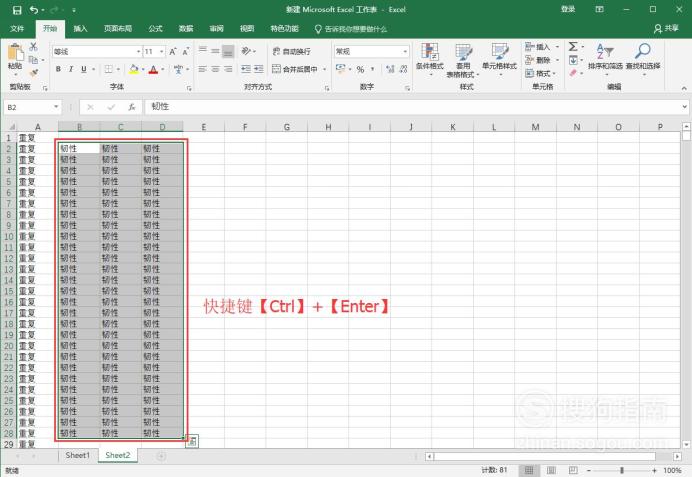Switch to Formulas (公式) tab

click(155, 29)
